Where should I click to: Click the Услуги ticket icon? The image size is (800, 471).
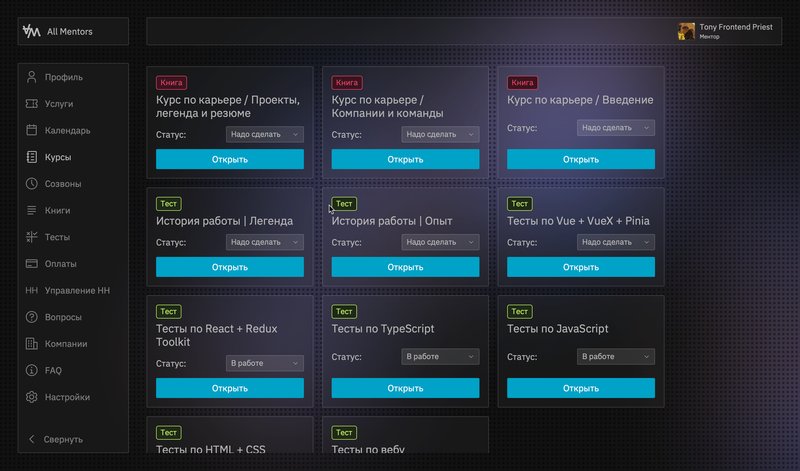tap(32, 104)
